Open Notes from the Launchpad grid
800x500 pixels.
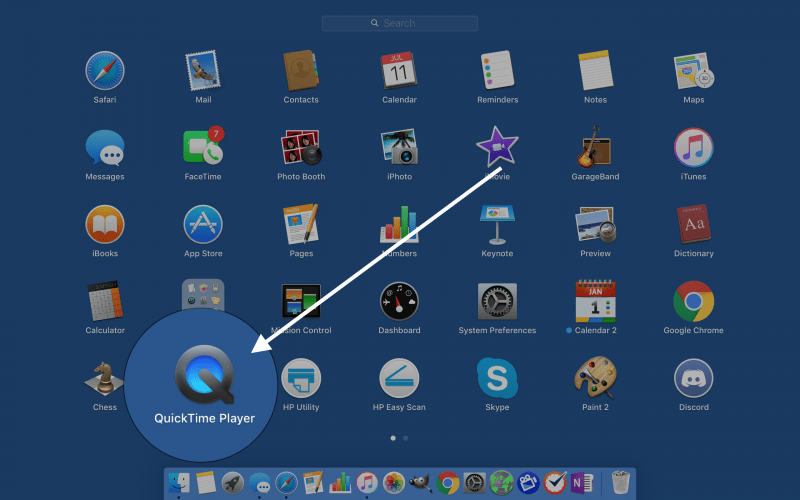tap(595, 70)
